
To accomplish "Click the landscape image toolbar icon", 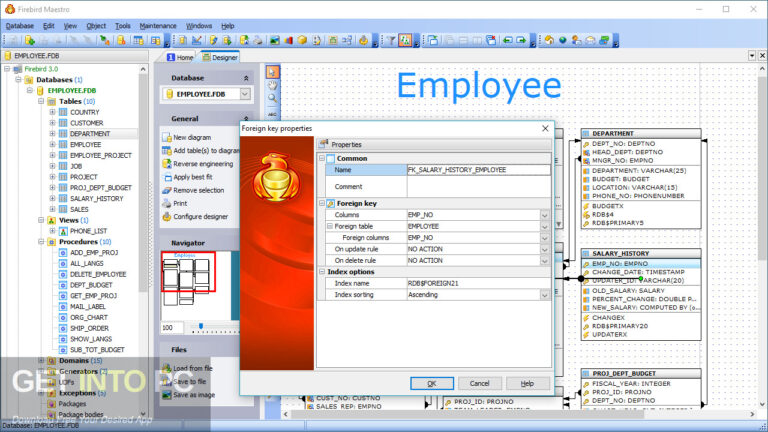I will pos(274,41).
